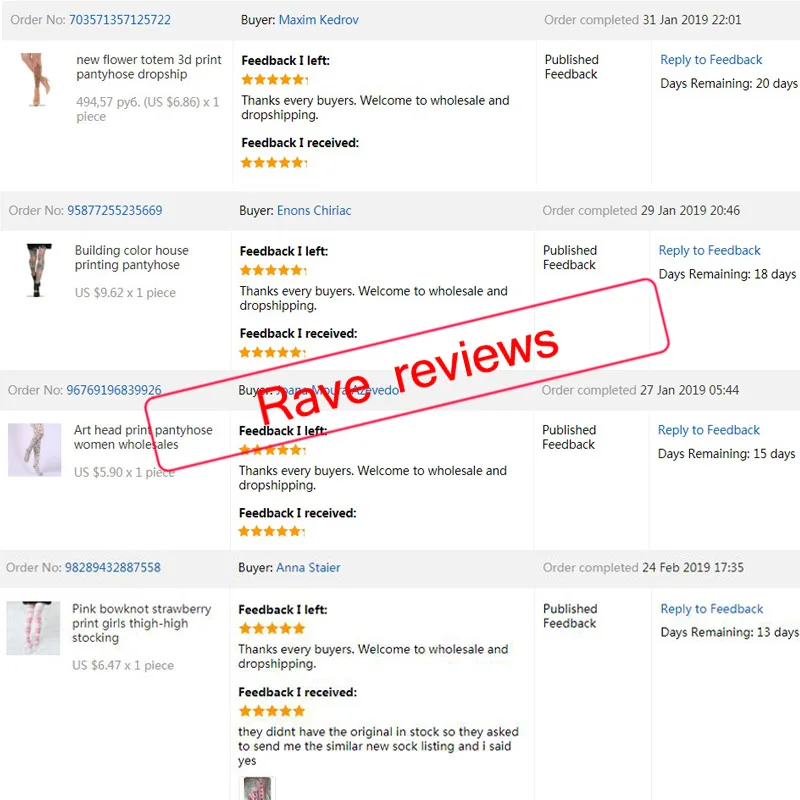Reply to Feedback for the 27 Jan order

coord(709,430)
